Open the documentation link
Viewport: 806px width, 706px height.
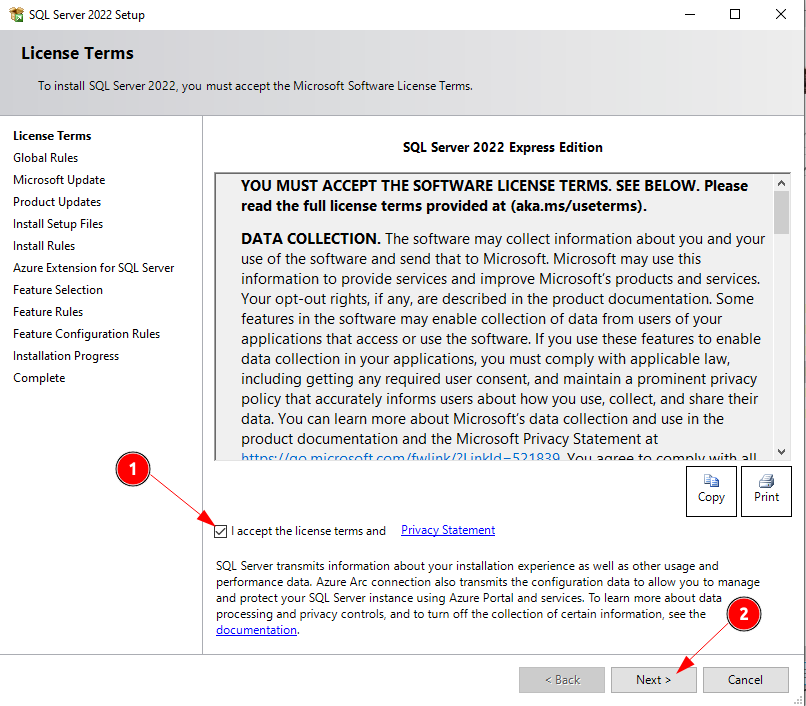coord(256,630)
